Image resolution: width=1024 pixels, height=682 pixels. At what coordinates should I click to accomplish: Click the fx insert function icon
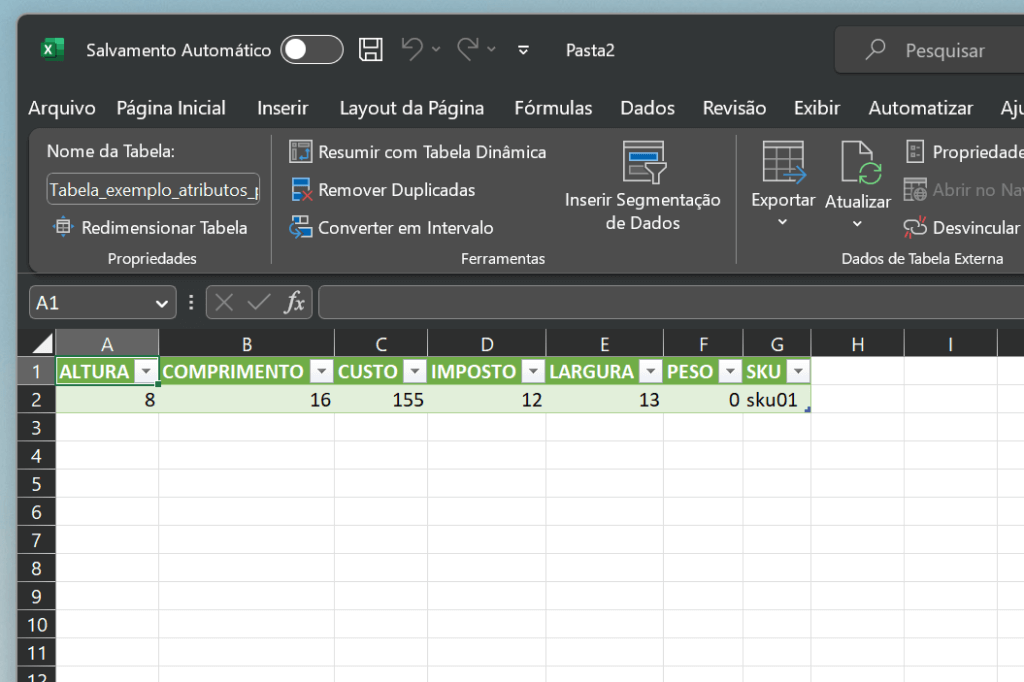(x=295, y=301)
